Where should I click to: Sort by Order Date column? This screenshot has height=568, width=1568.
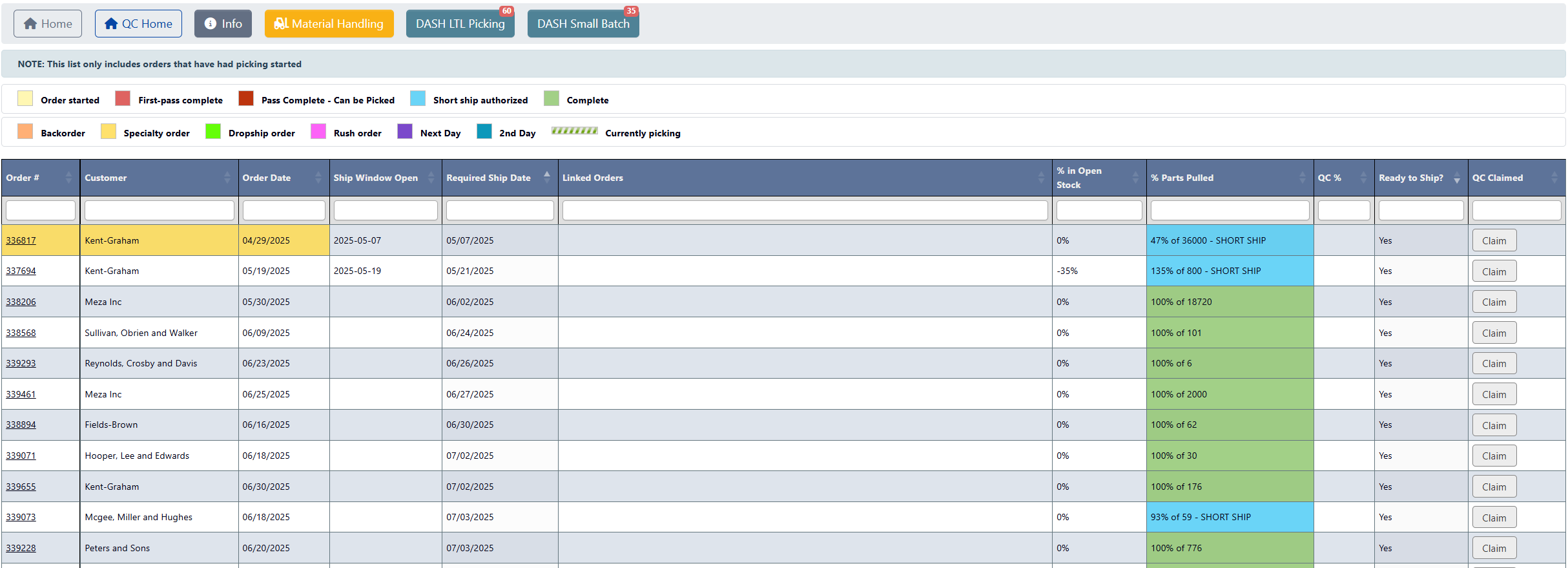[x=284, y=178]
